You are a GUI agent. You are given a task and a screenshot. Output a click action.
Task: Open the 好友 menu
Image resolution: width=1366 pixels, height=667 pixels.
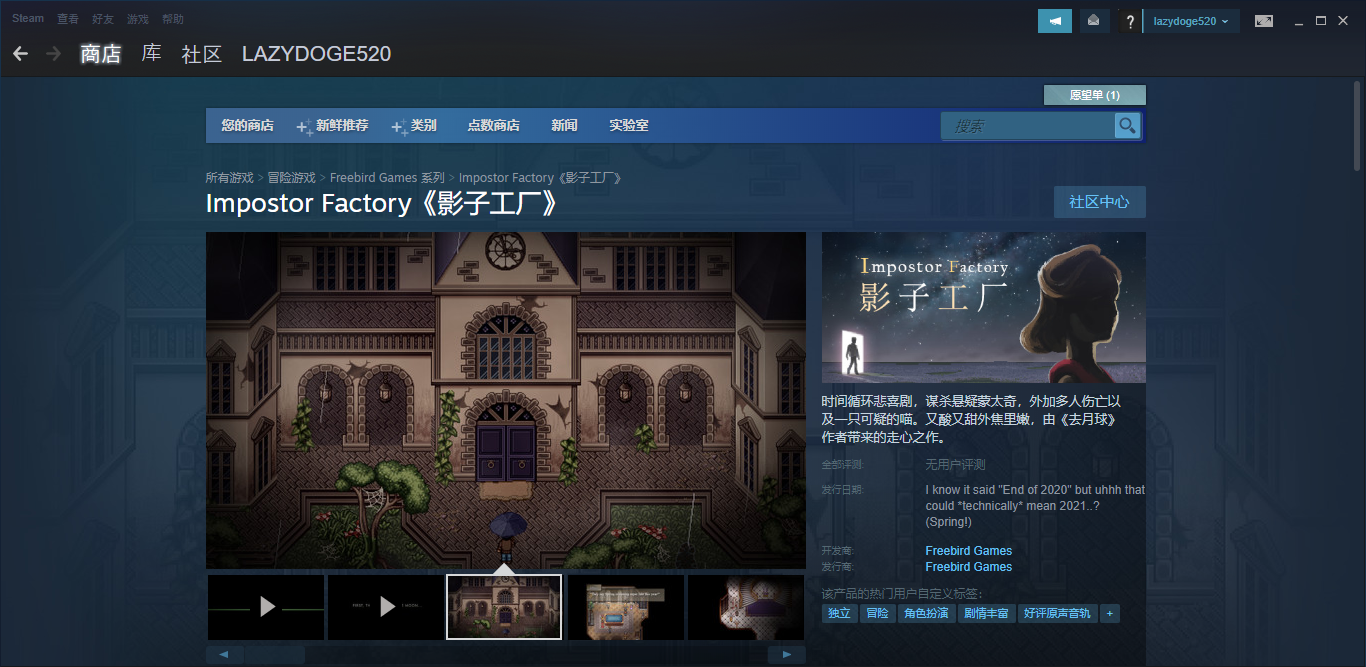click(x=103, y=18)
